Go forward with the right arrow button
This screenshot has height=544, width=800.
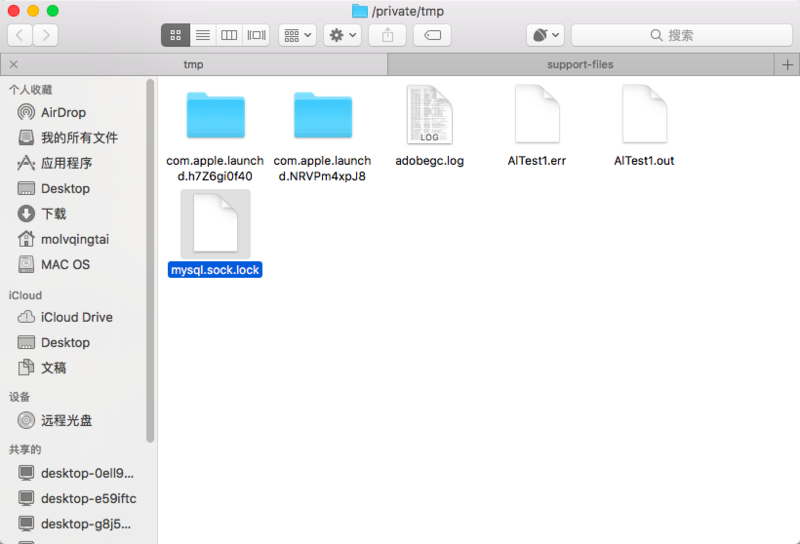(x=45, y=35)
